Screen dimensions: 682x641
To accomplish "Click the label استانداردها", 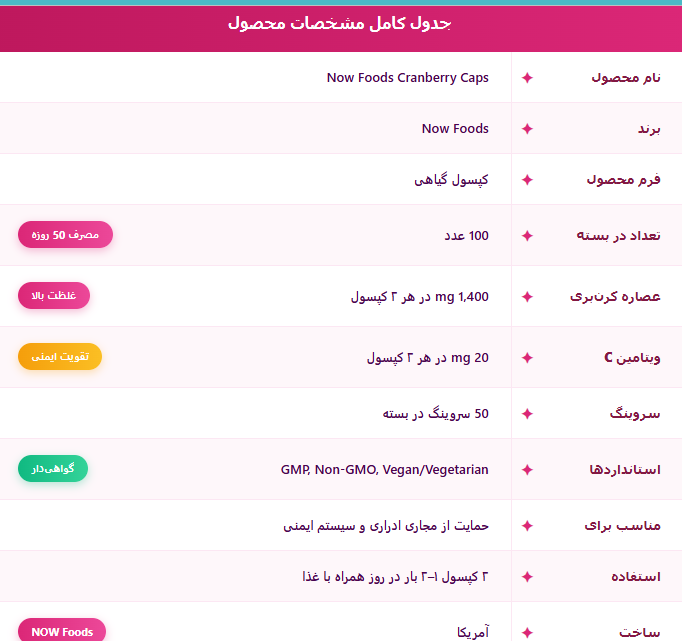I will coord(625,470).
